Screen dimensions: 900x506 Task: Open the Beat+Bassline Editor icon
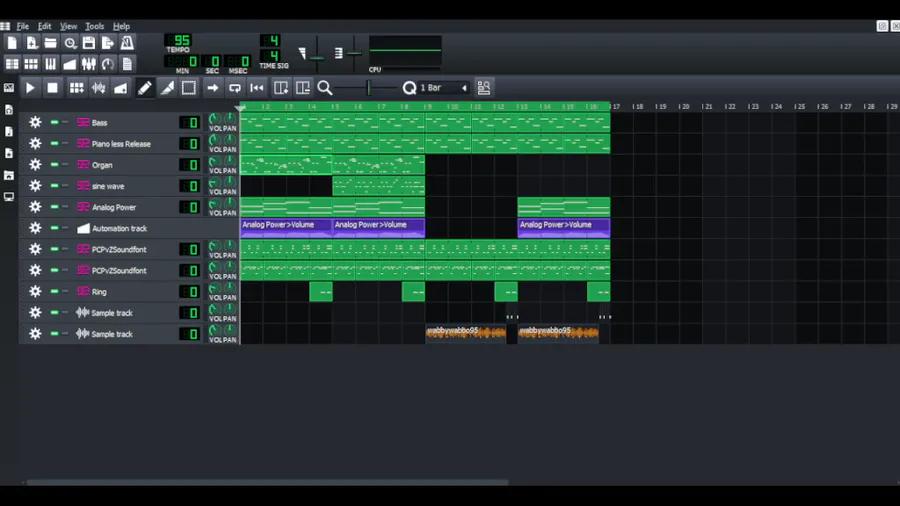(31, 64)
